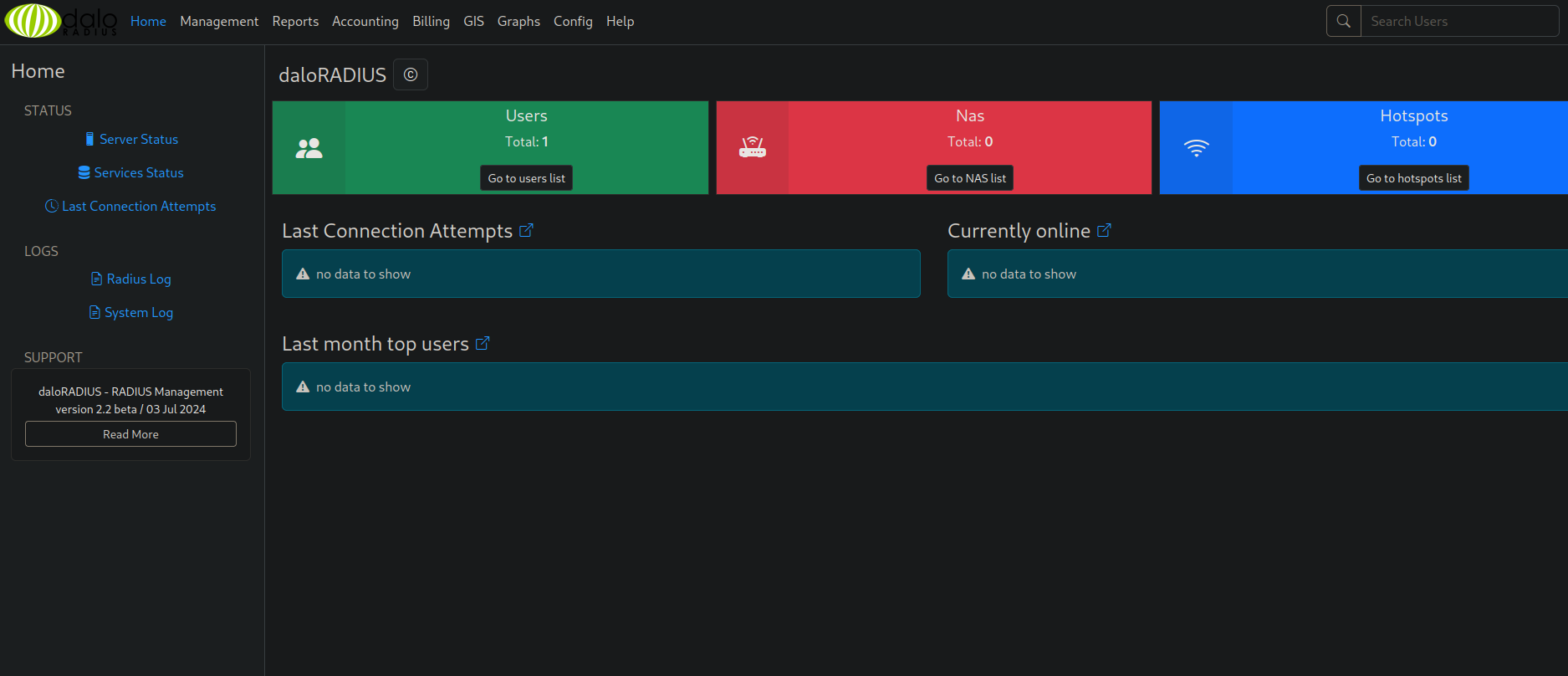
Task: Click 'no data to show' under Last month top users
Action: tap(363, 387)
